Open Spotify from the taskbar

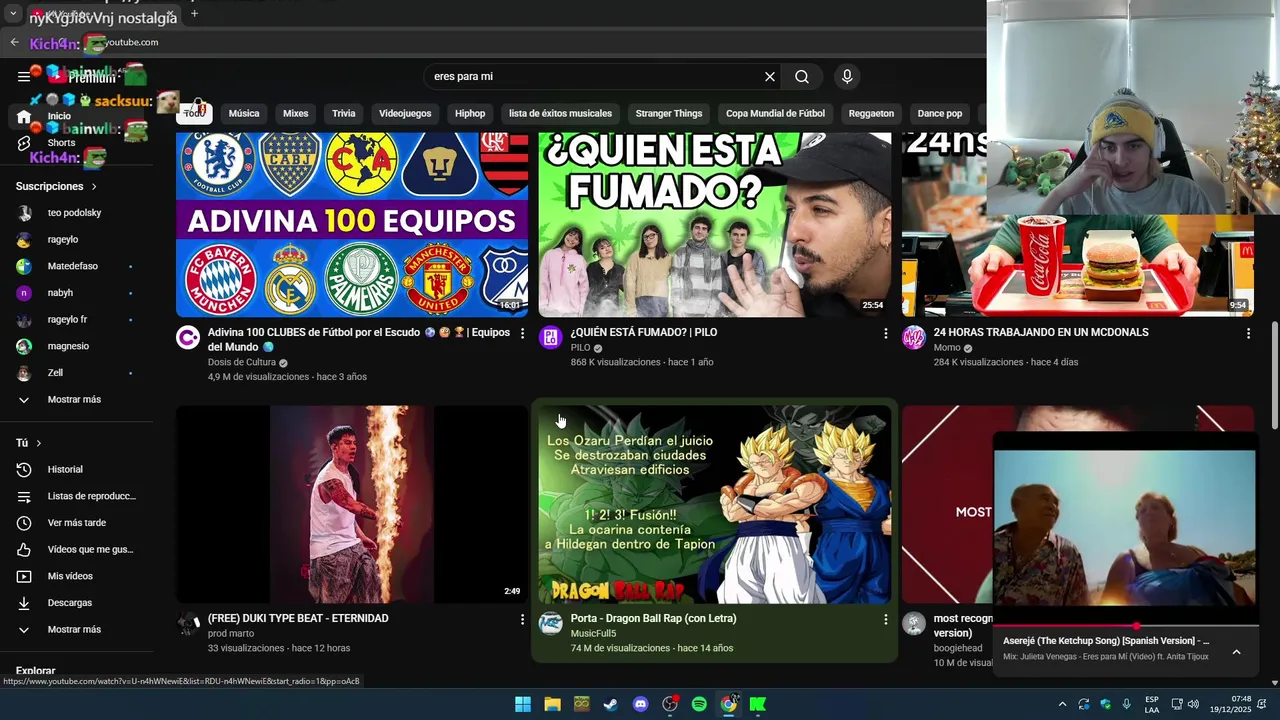tap(699, 704)
